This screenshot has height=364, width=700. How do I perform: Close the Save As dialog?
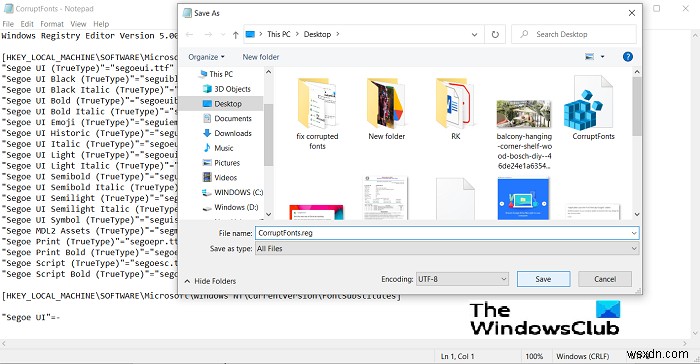point(632,13)
